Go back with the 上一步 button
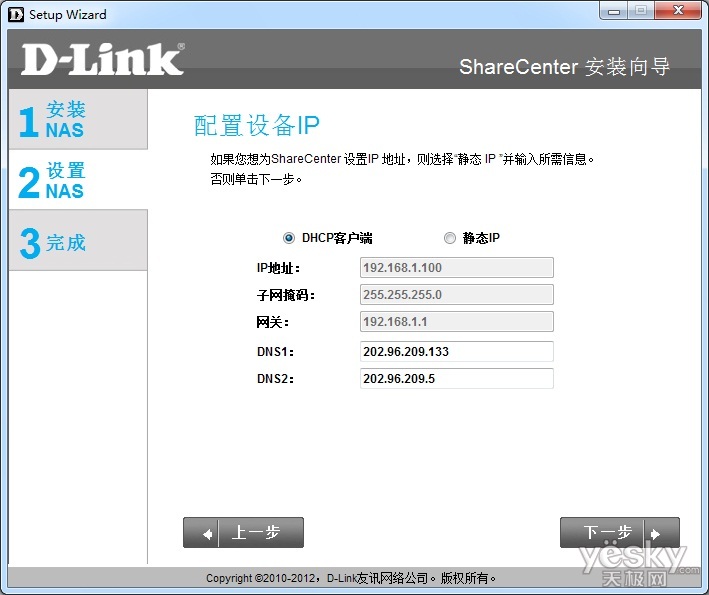The image size is (709, 595). click(x=243, y=533)
